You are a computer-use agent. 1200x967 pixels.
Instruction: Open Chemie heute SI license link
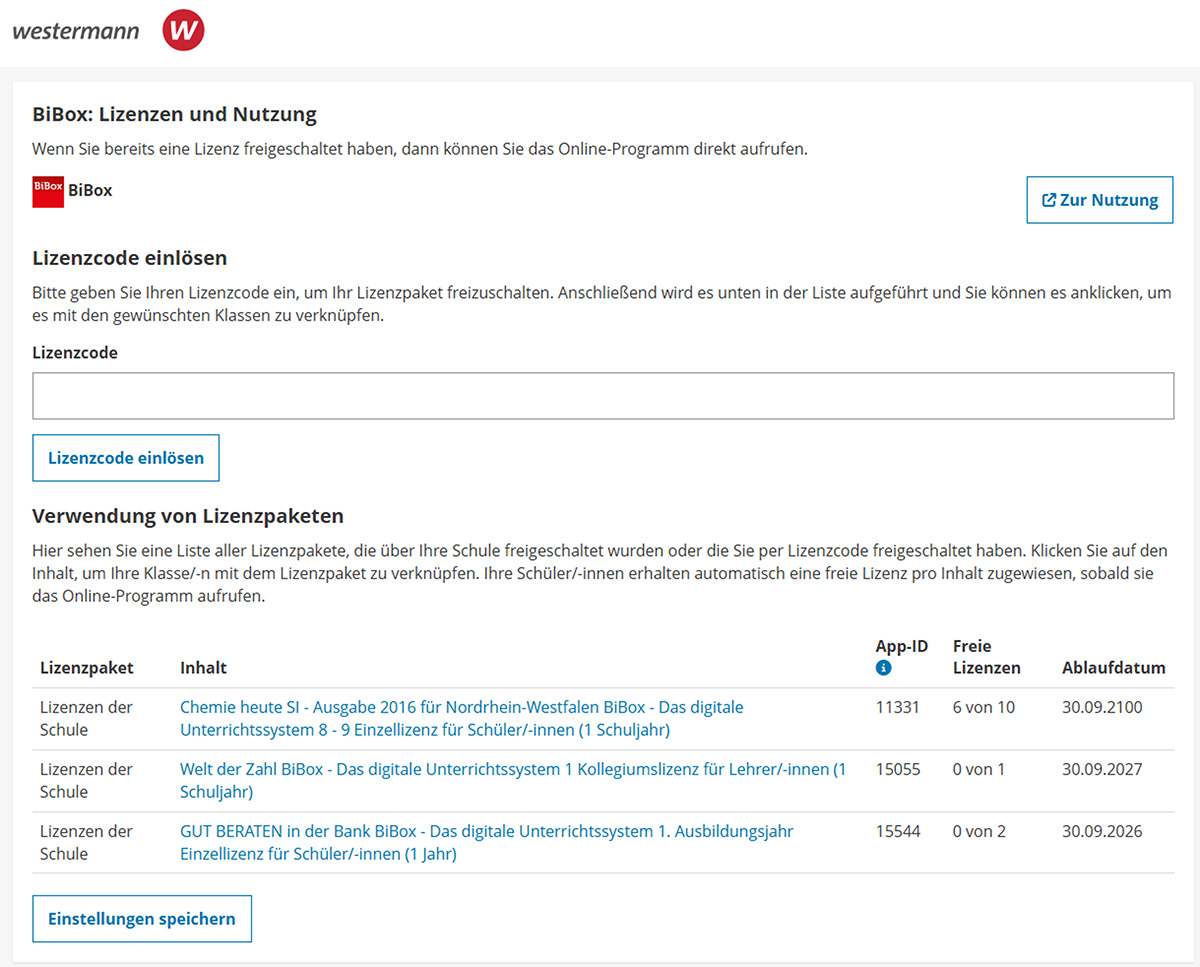(x=462, y=719)
